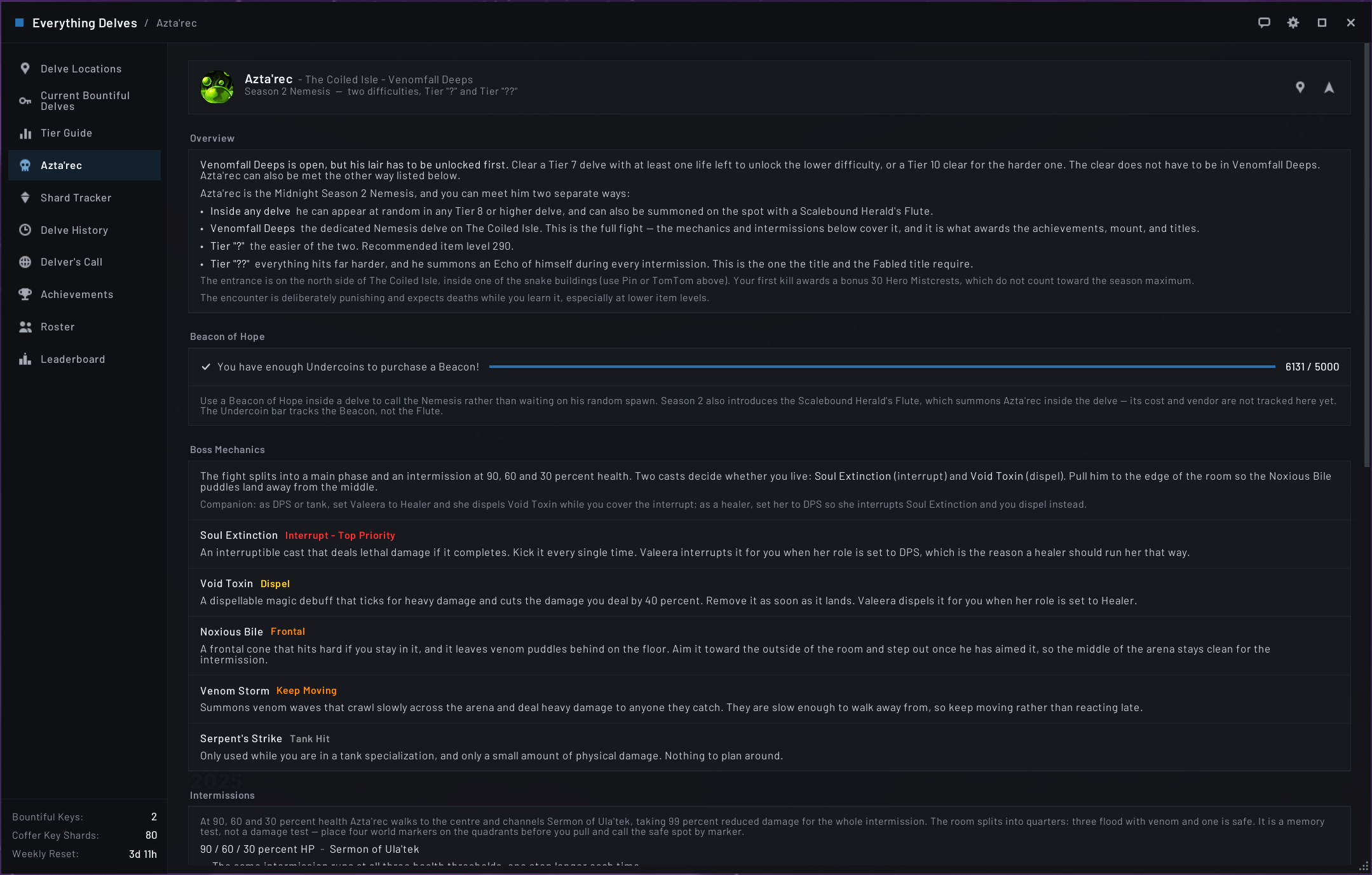Click the Void Toxin mechanic name

pos(226,584)
